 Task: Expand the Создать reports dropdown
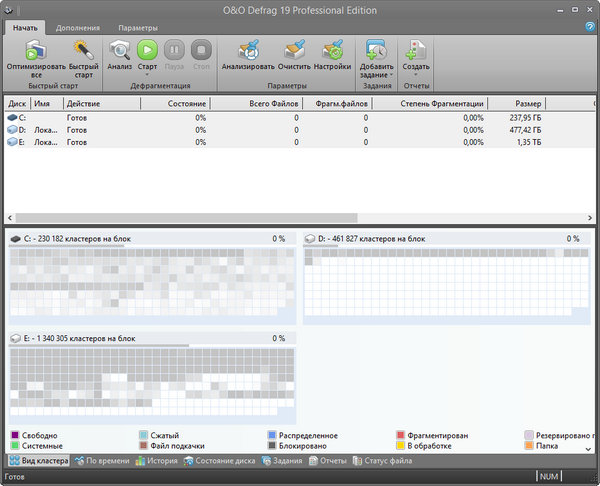[414, 76]
